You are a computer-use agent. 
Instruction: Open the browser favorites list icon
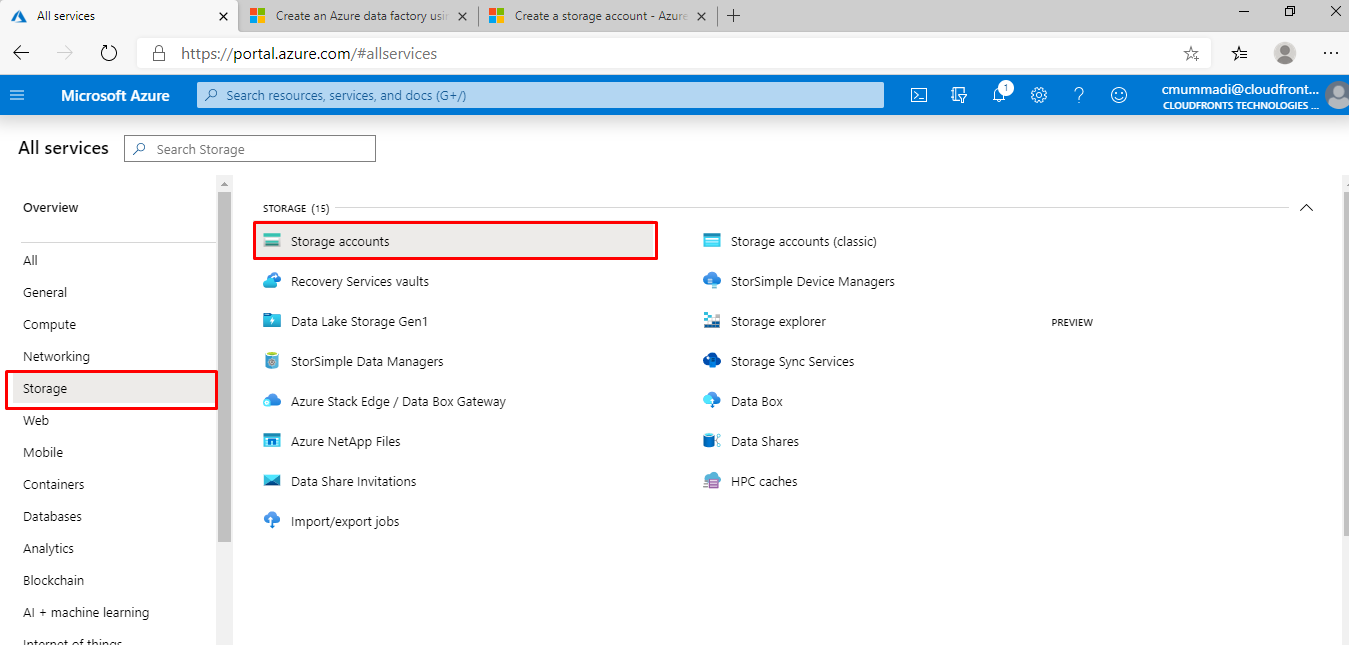1240,53
